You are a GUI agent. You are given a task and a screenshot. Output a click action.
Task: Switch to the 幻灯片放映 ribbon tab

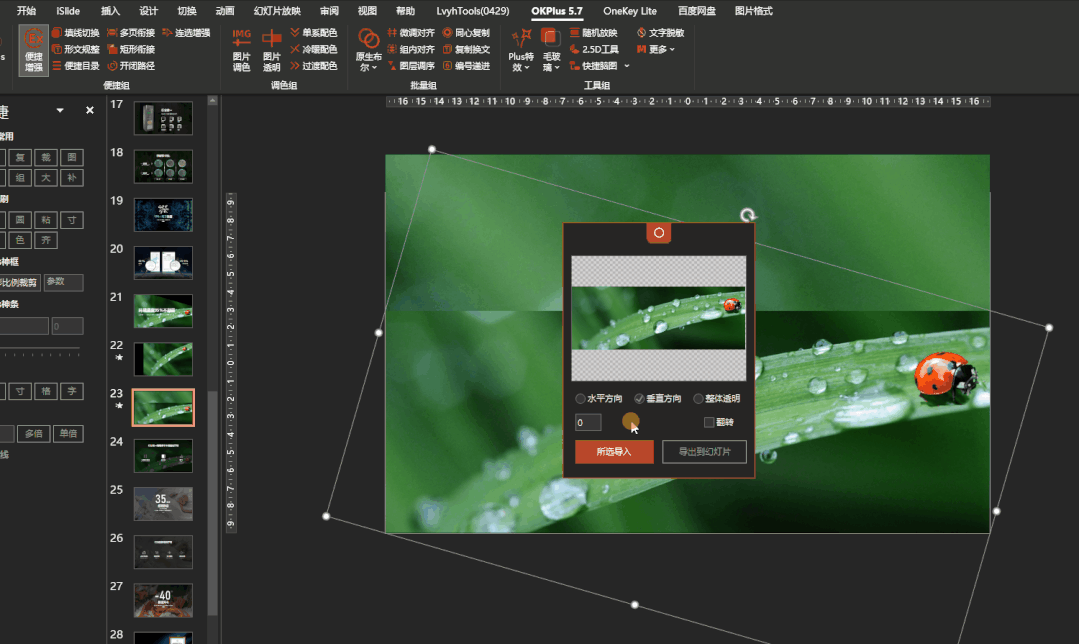pyautogui.click(x=277, y=11)
